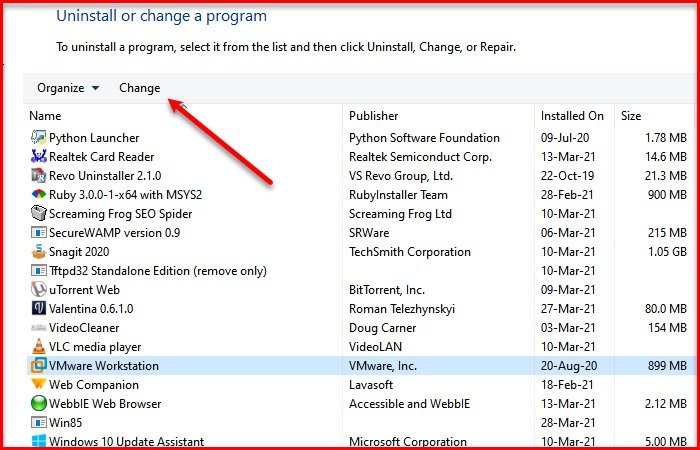Click the Python Launcher icon
The height and width of the screenshot is (450, 700).
tap(39, 138)
